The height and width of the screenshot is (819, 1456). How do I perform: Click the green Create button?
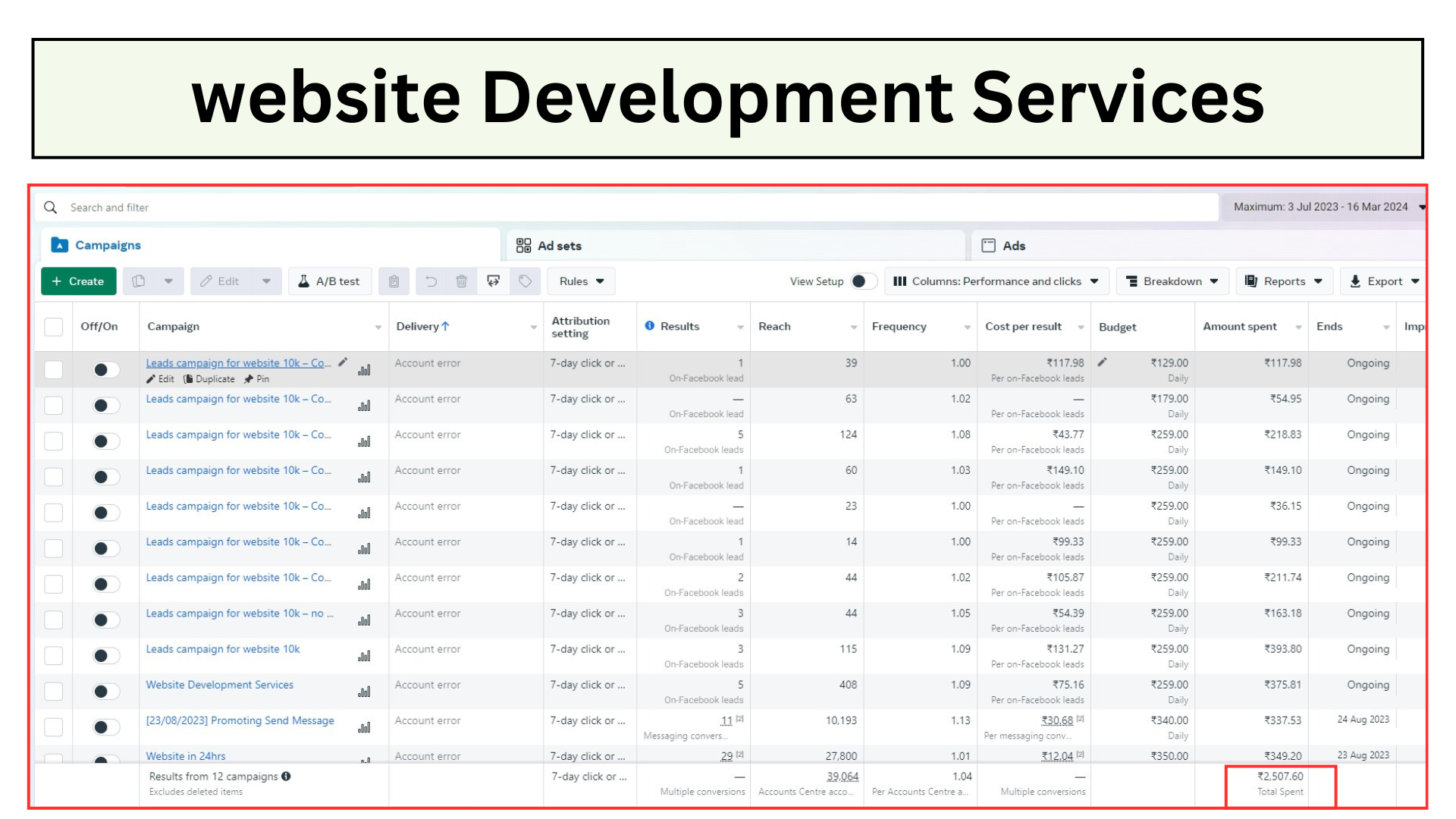pyautogui.click(x=78, y=281)
